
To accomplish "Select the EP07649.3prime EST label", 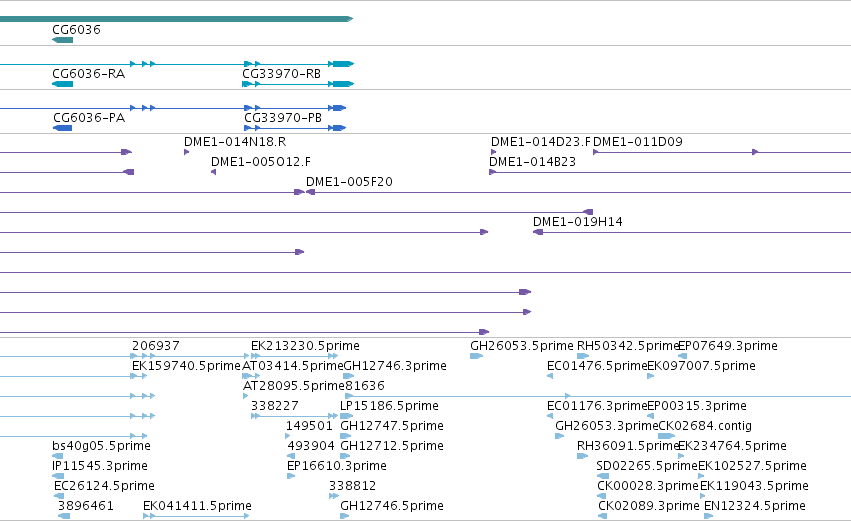I will pos(728,346).
